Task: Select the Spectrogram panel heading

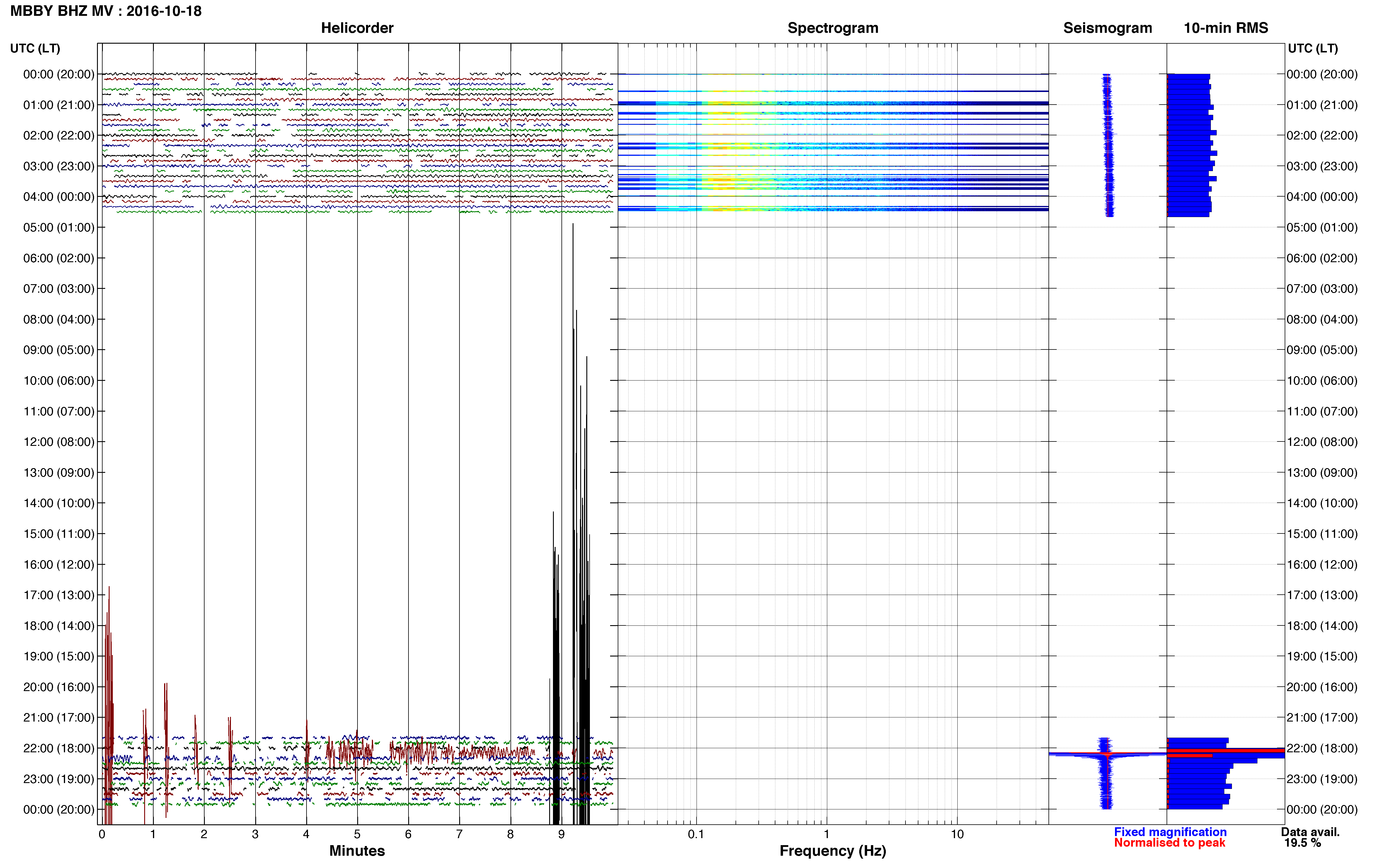Action: point(833,28)
